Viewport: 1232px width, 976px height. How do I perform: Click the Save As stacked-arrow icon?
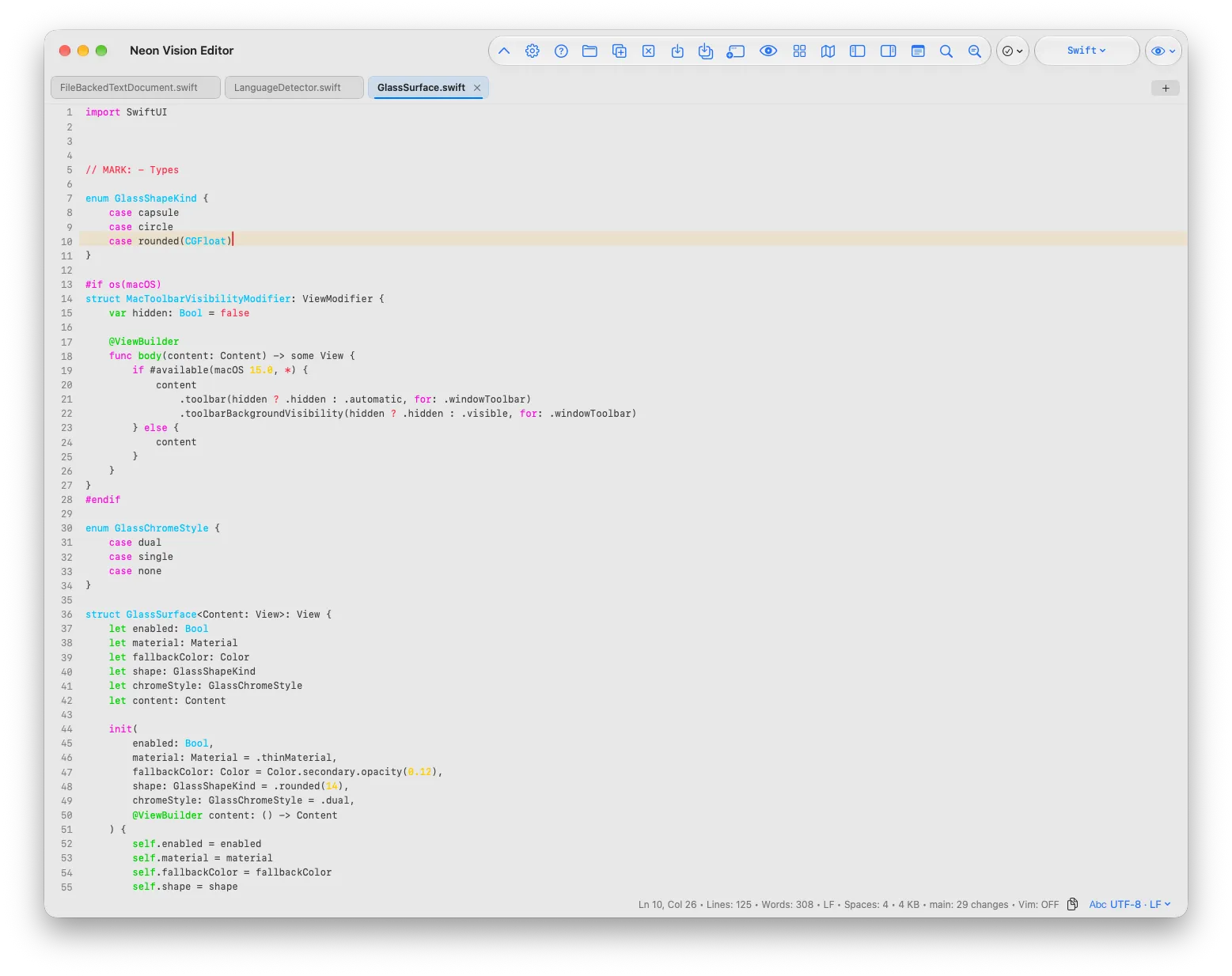(x=706, y=51)
